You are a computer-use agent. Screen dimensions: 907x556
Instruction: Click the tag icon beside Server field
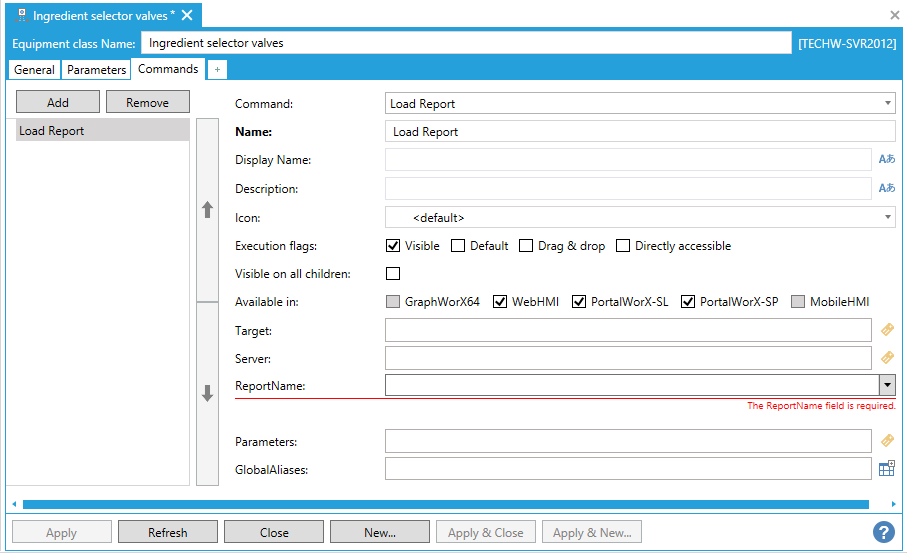(x=886, y=357)
